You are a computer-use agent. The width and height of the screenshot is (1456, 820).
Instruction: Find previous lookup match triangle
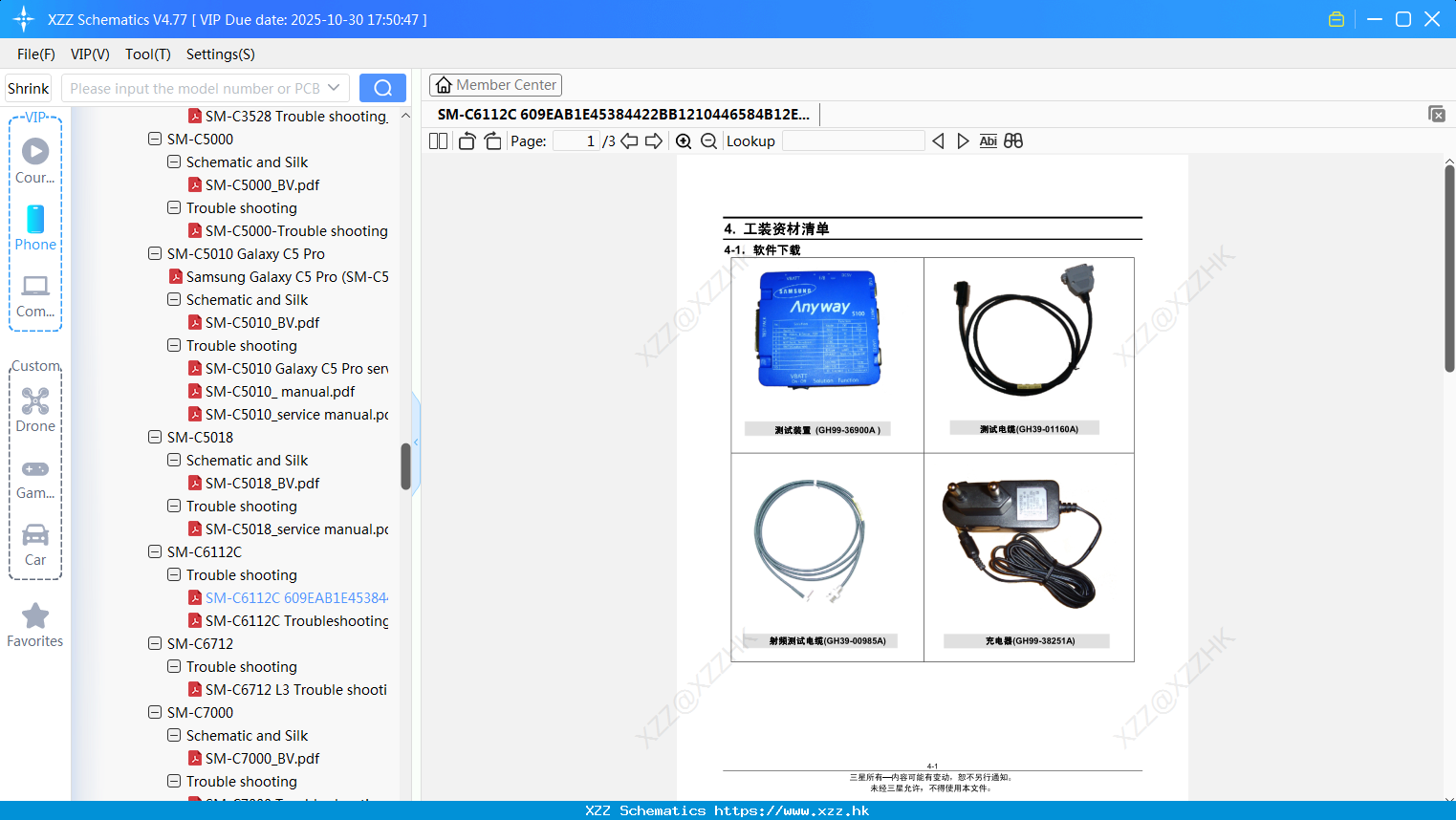tap(938, 141)
